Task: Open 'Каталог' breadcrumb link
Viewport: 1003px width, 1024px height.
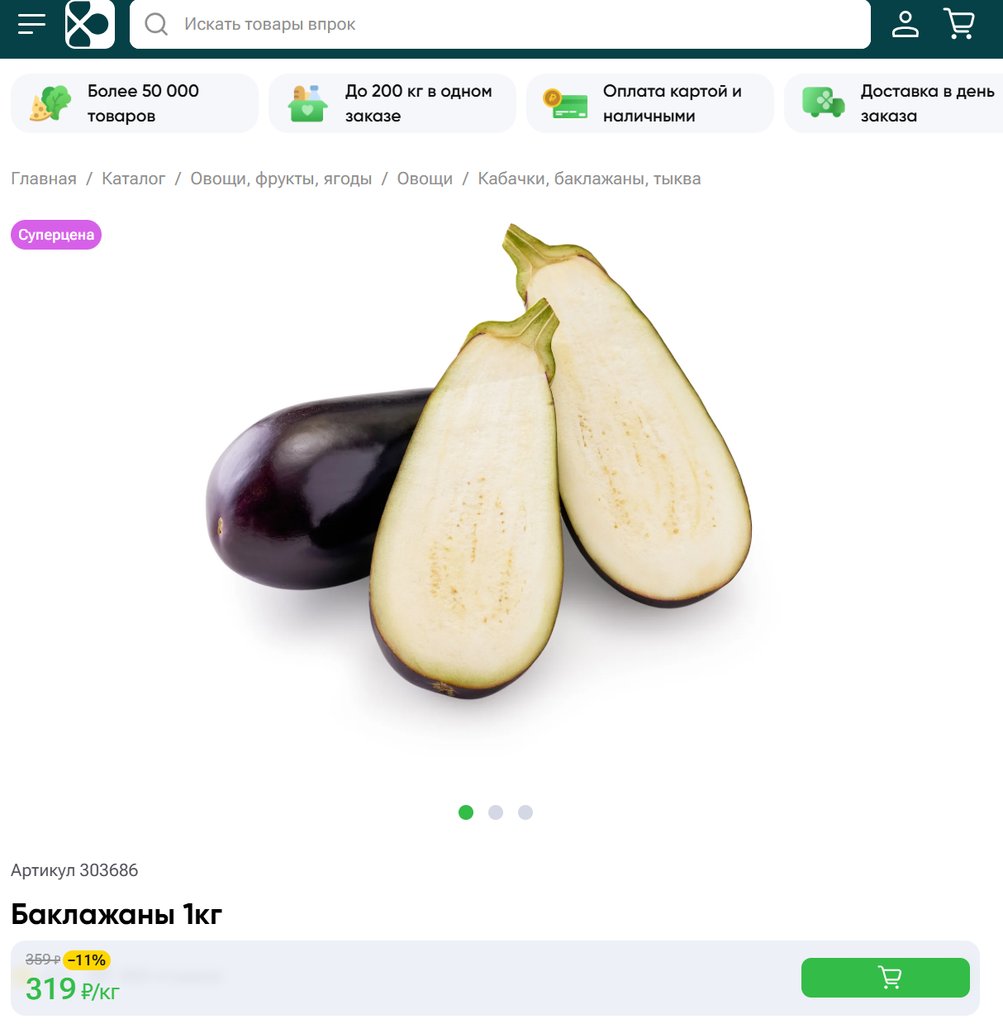Action: [x=133, y=178]
